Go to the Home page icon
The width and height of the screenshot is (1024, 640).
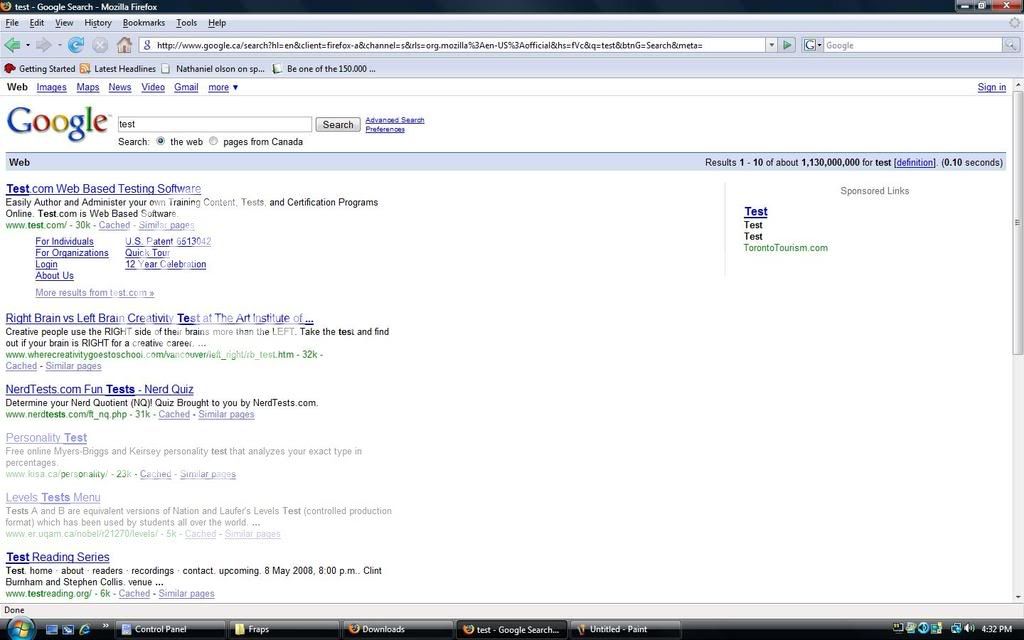[x=124, y=45]
